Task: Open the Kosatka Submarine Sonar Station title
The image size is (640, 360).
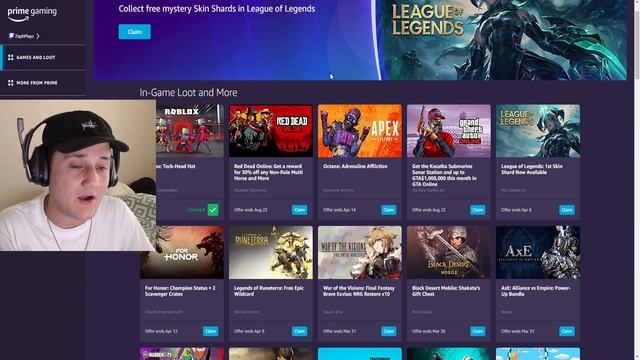Action: 444,175
